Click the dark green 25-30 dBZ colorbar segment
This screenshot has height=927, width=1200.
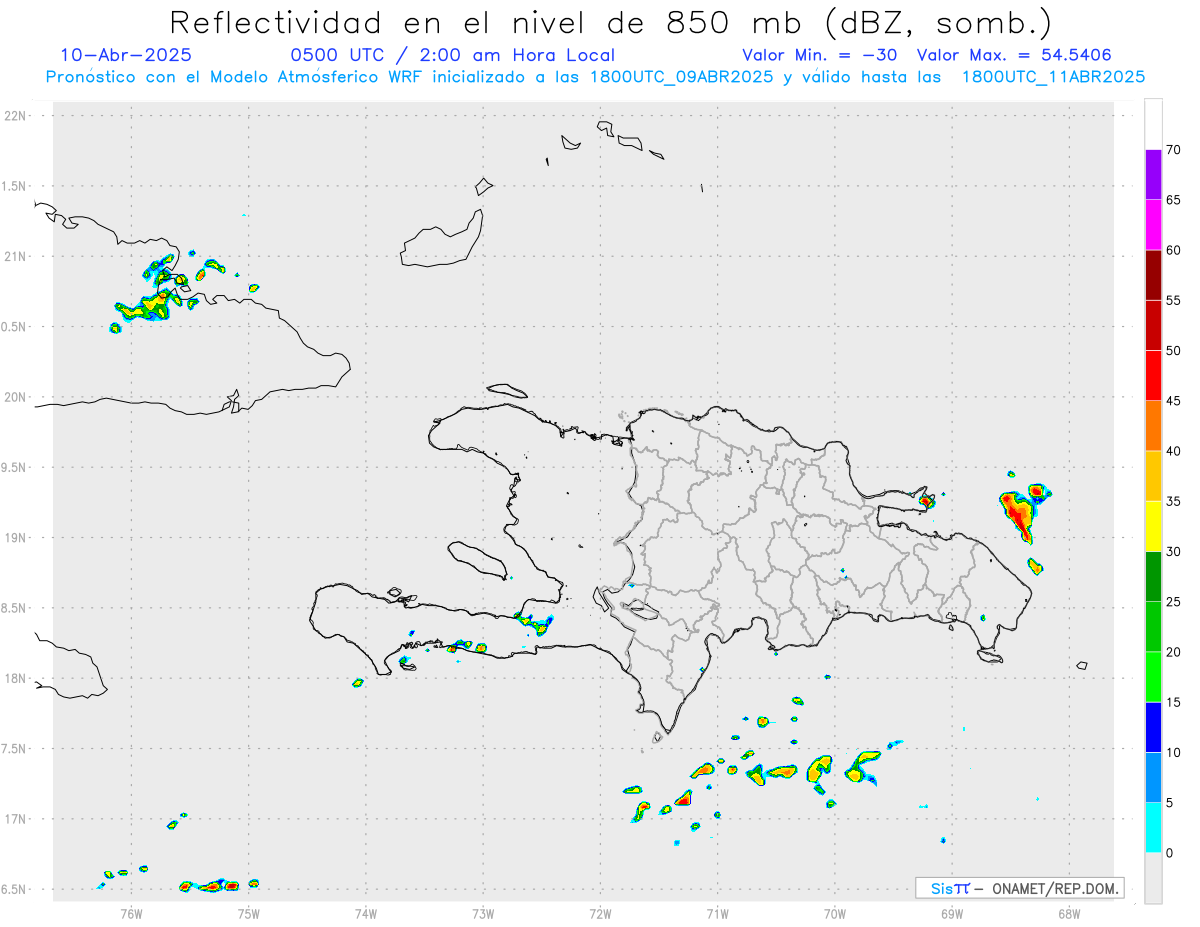pos(1153,577)
